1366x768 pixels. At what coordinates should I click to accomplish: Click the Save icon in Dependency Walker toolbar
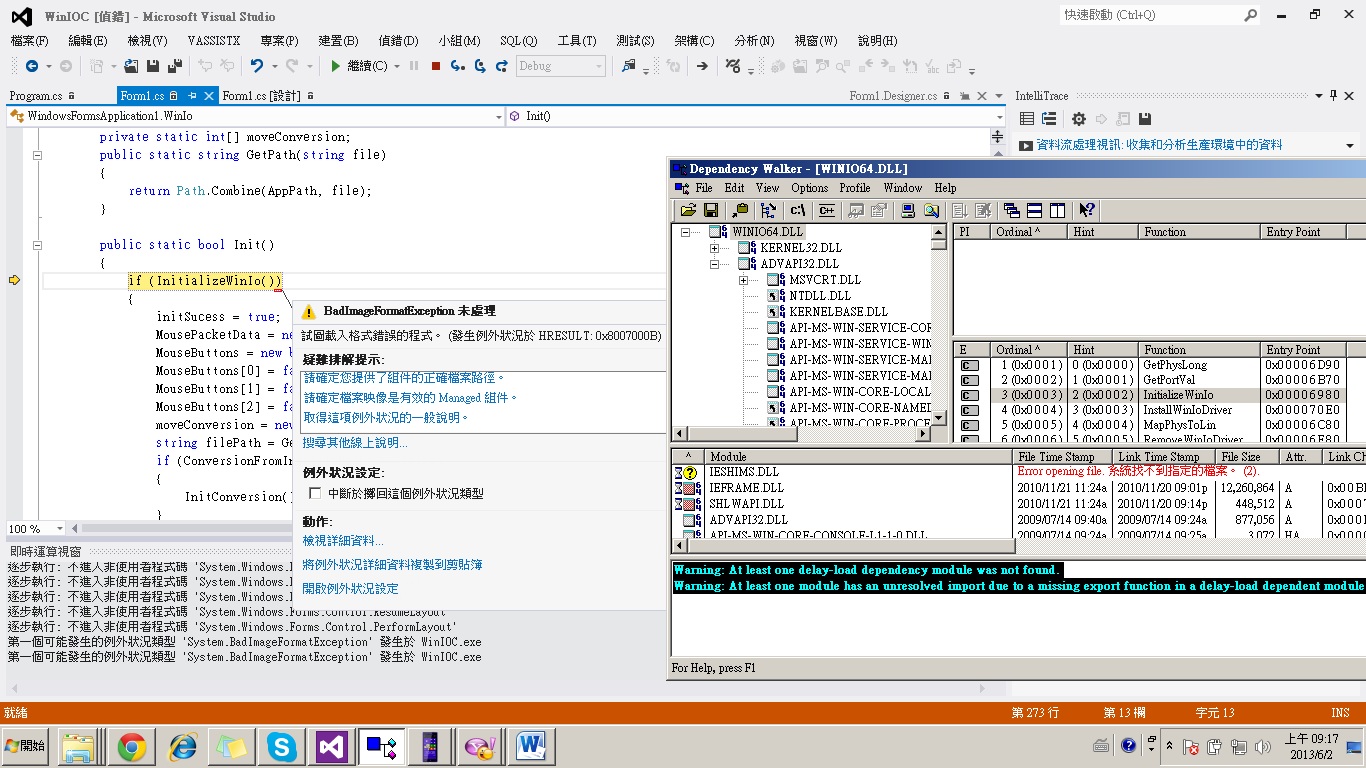click(x=711, y=210)
